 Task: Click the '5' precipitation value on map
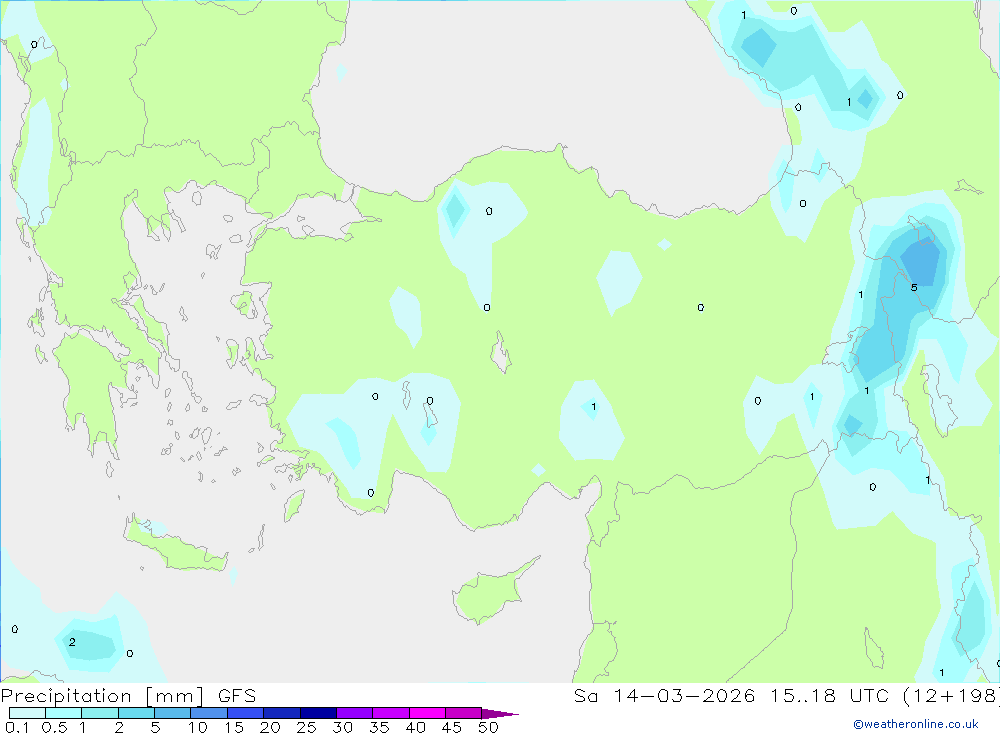click(x=914, y=288)
